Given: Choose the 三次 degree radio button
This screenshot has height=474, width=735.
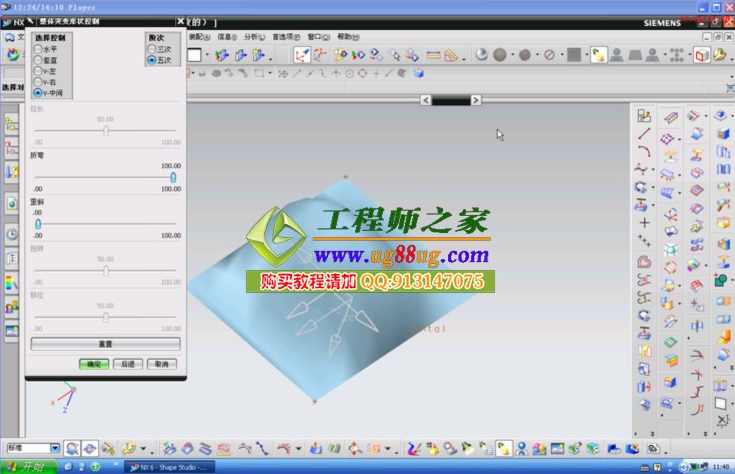Looking at the screenshot, I should [x=152, y=49].
